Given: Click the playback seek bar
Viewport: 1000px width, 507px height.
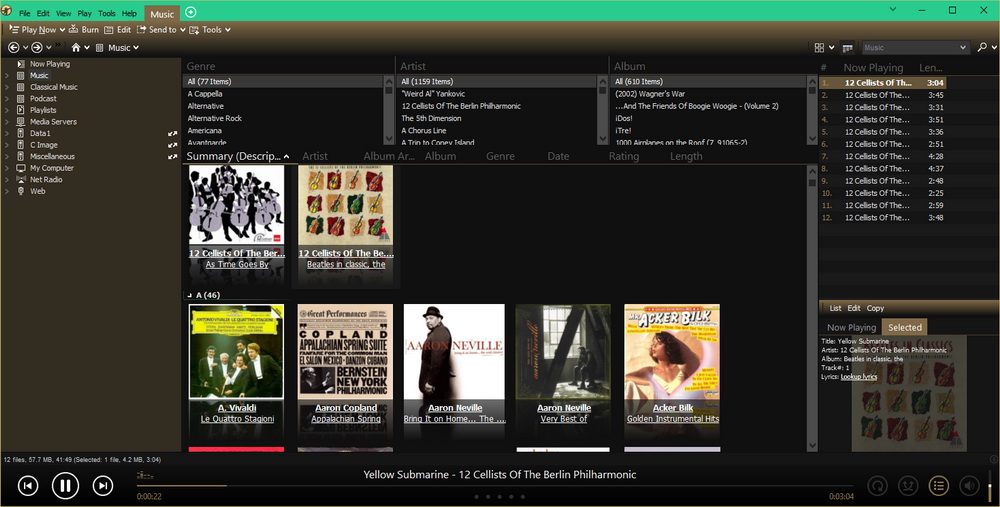Looking at the screenshot, I should pos(495,486).
